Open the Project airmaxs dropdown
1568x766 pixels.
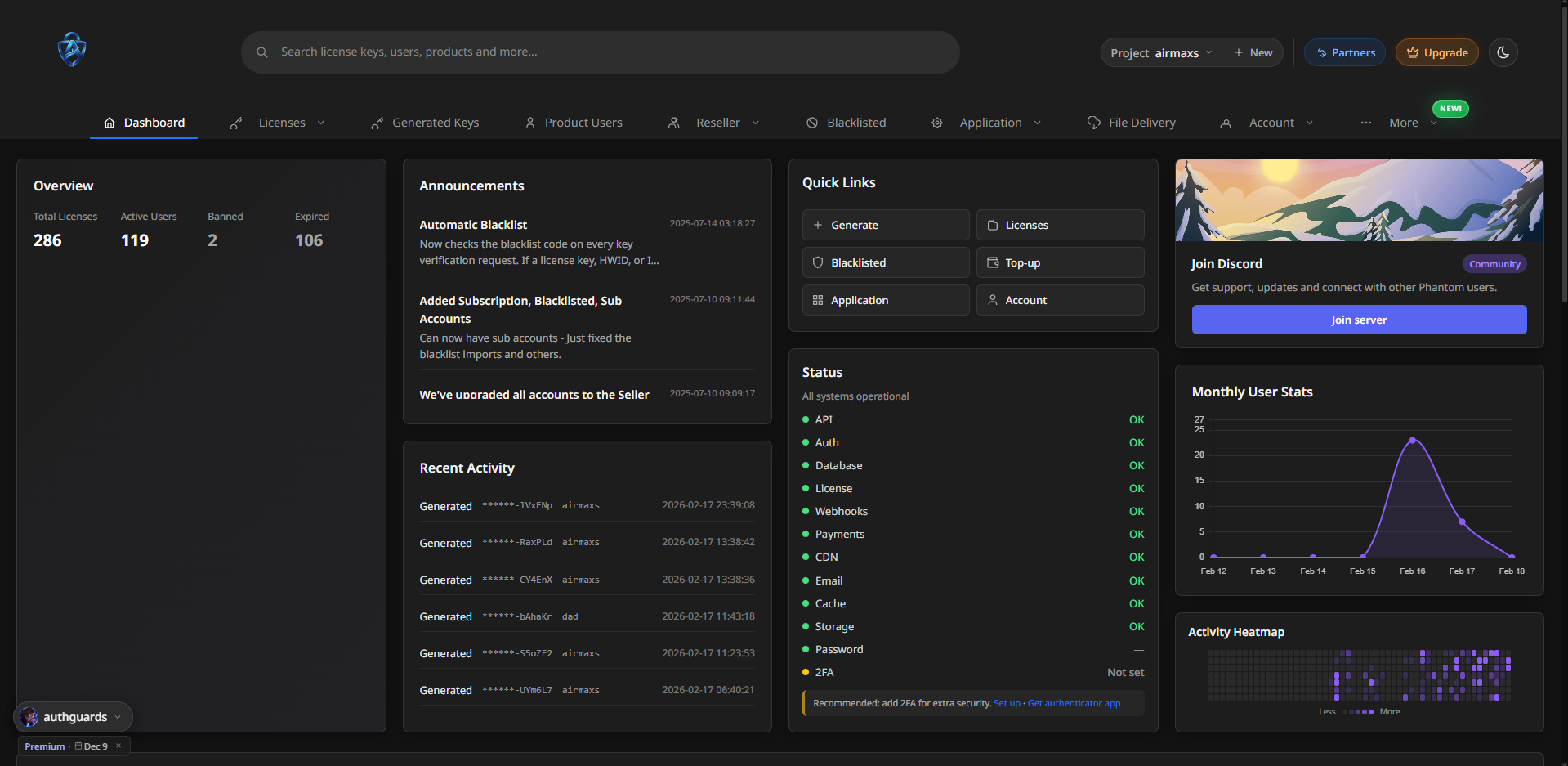point(1160,52)
